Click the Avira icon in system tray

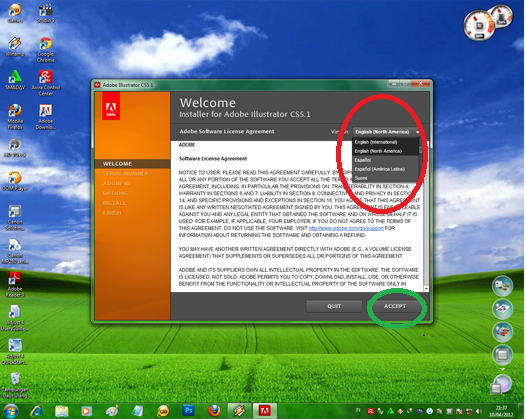(371, 411)
